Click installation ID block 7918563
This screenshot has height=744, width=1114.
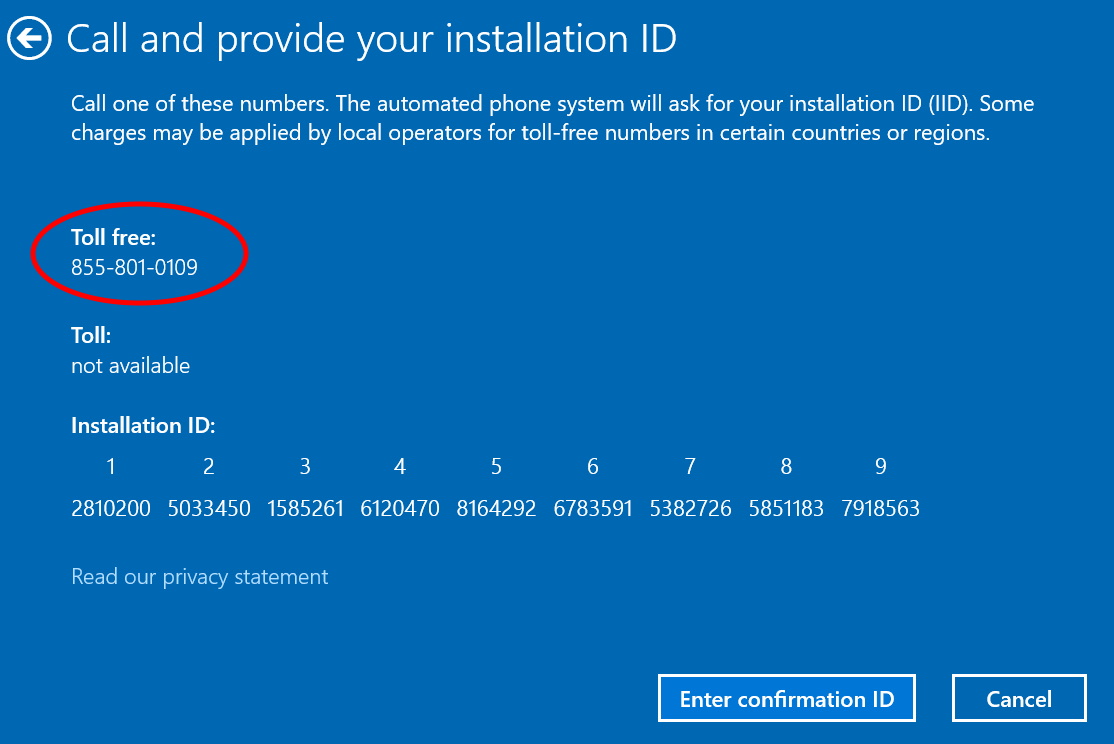880,508
